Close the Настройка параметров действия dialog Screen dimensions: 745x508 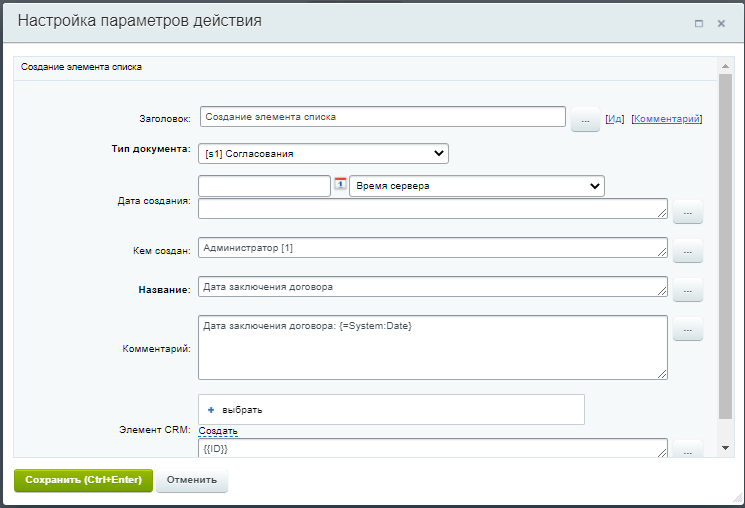(721, 23)
